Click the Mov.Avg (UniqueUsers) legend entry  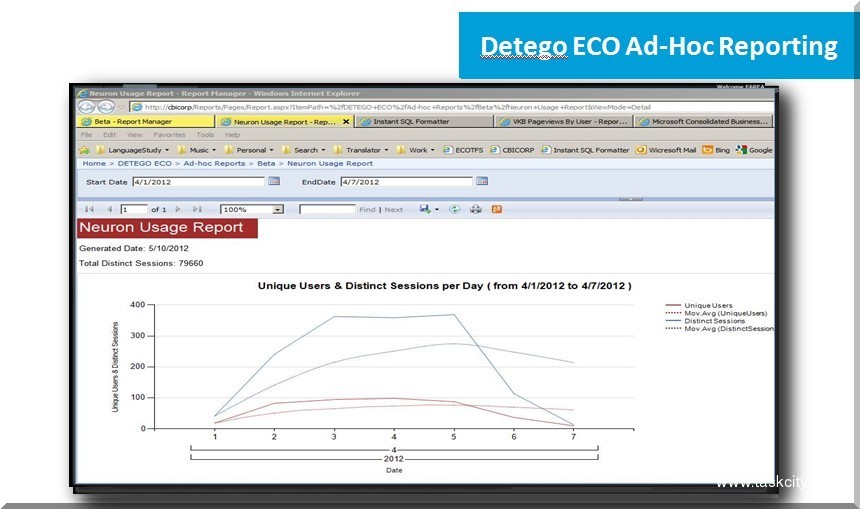click(716, 313)
